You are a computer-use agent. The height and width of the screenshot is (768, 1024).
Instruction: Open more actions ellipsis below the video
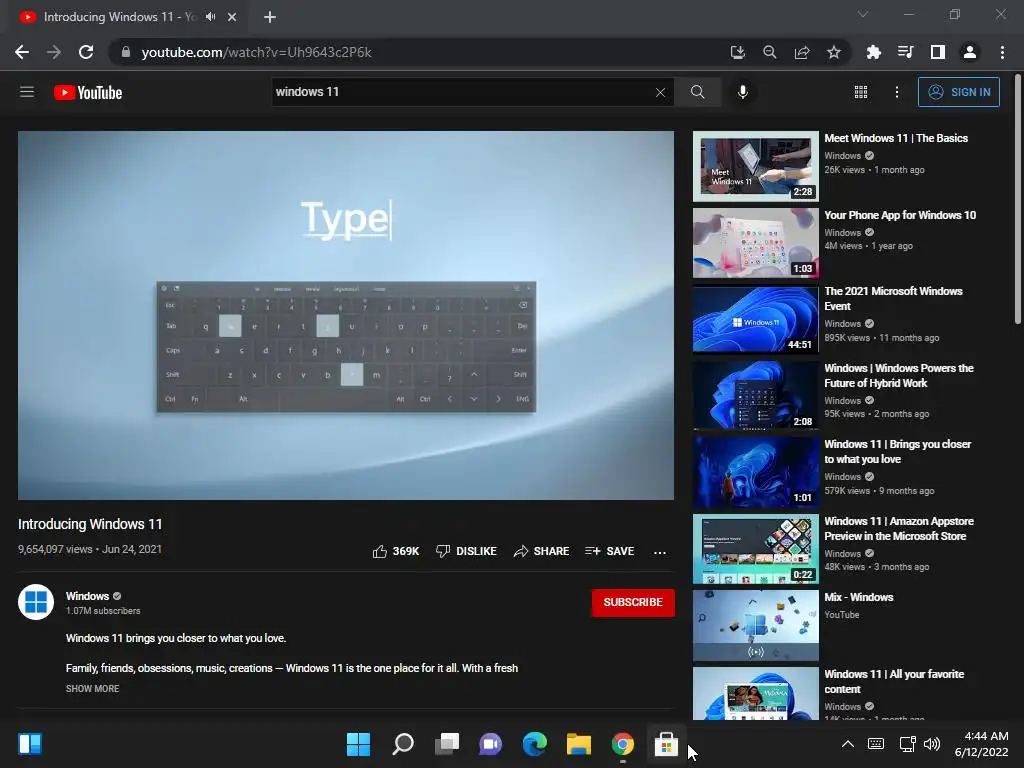click(660, 552)
